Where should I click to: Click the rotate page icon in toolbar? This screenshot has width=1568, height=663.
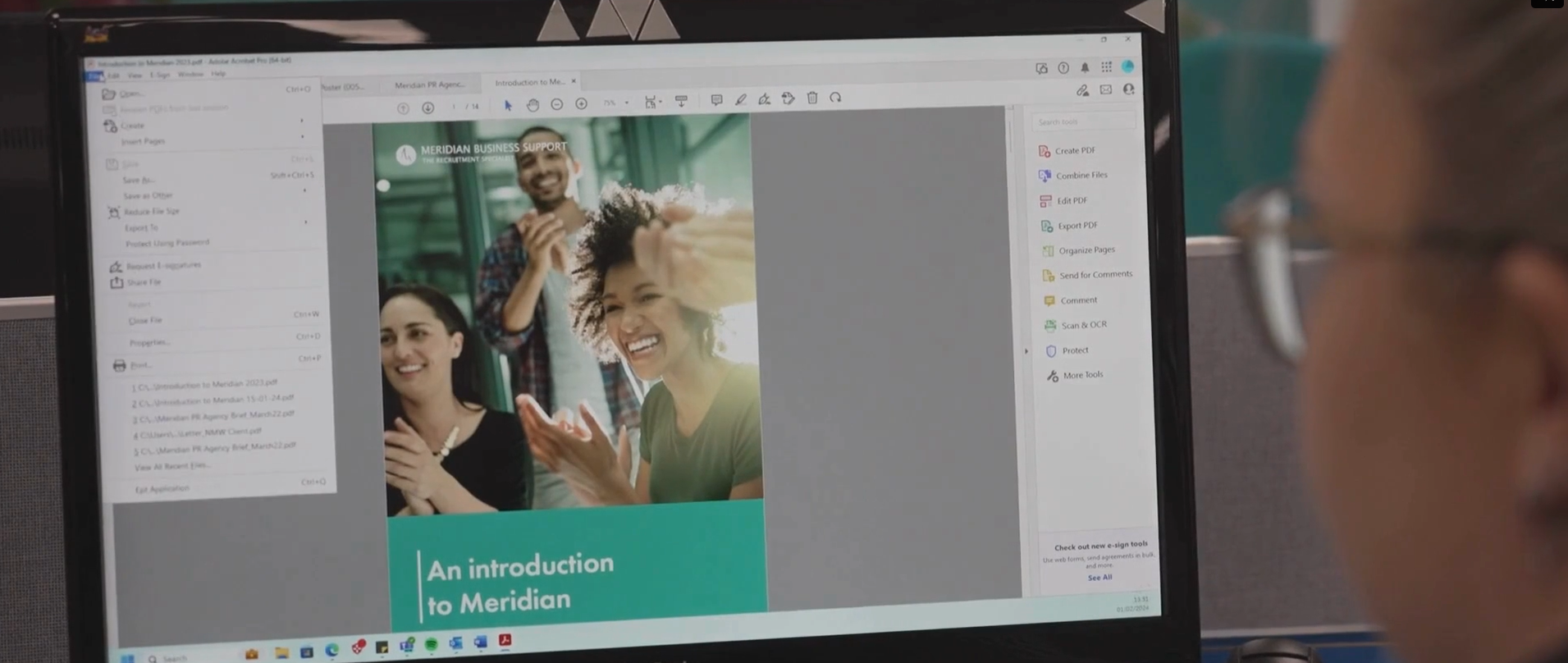pos(835,98)
